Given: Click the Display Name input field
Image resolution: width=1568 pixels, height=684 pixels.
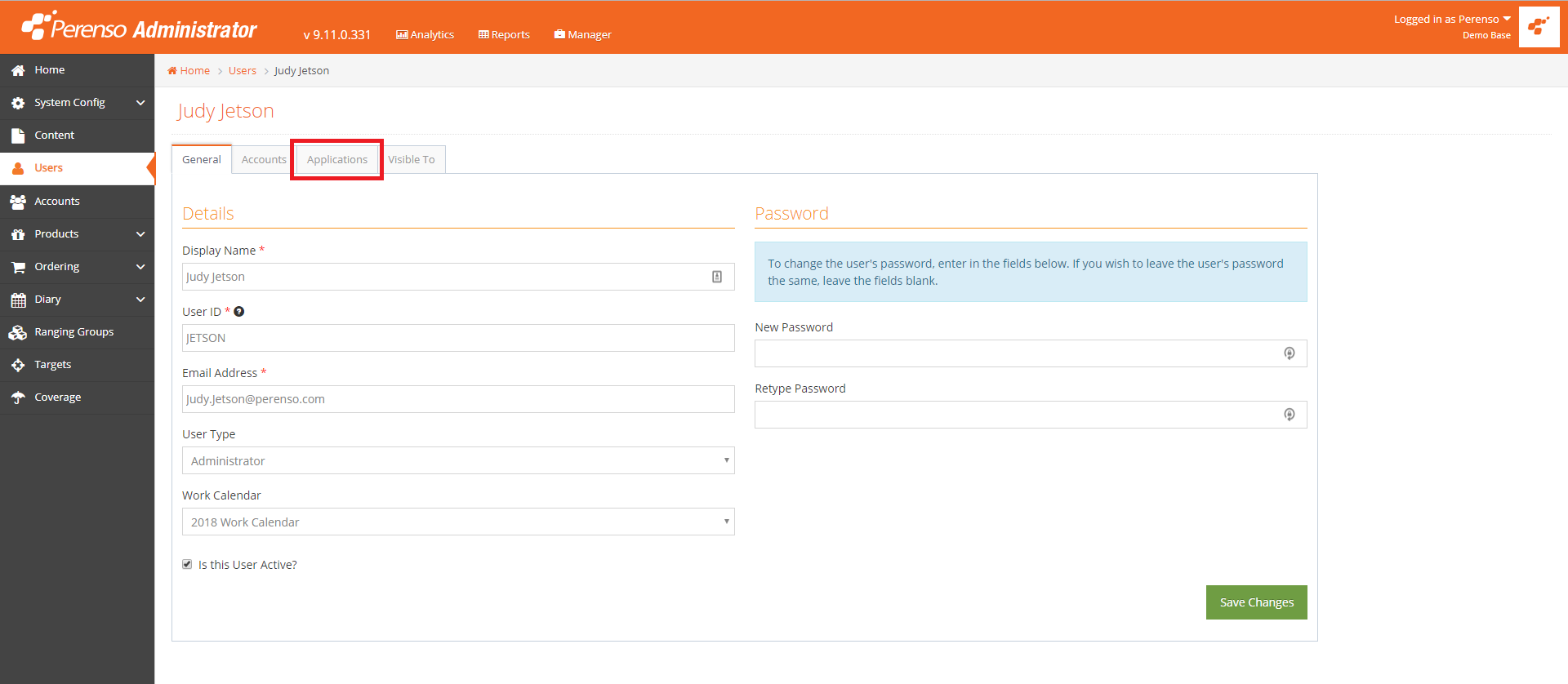Looking at the screenshot, I should (458, 277).
